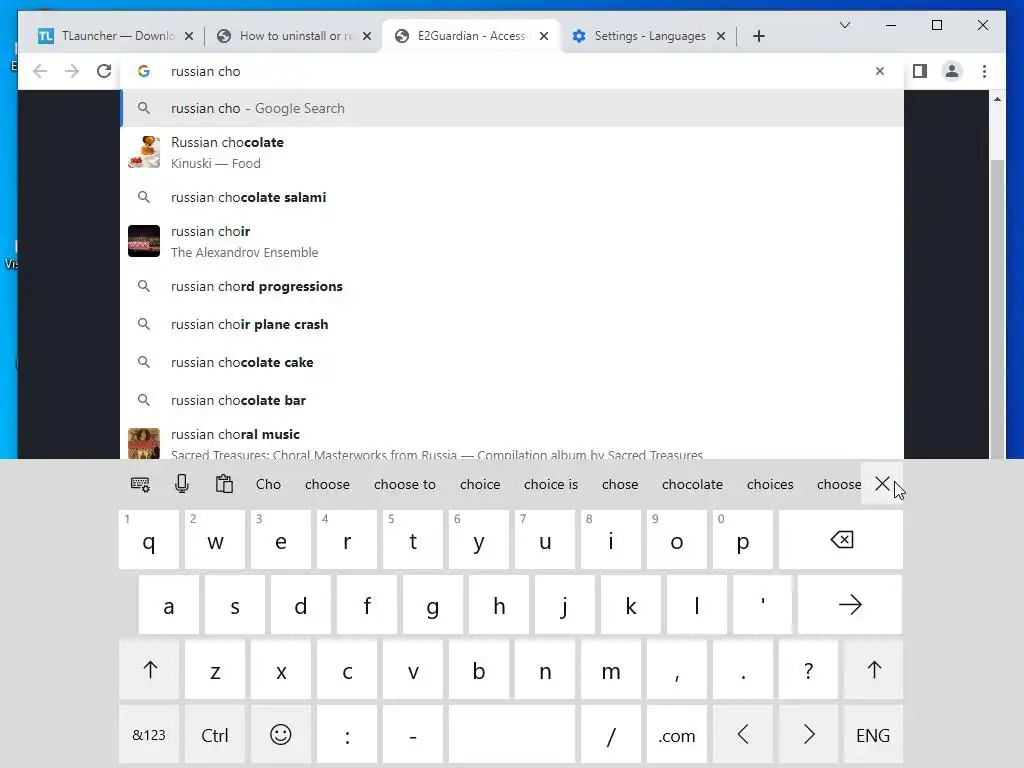Close the Settings - Languages tab
This screenshot has width=1024, height=768.
721,36
